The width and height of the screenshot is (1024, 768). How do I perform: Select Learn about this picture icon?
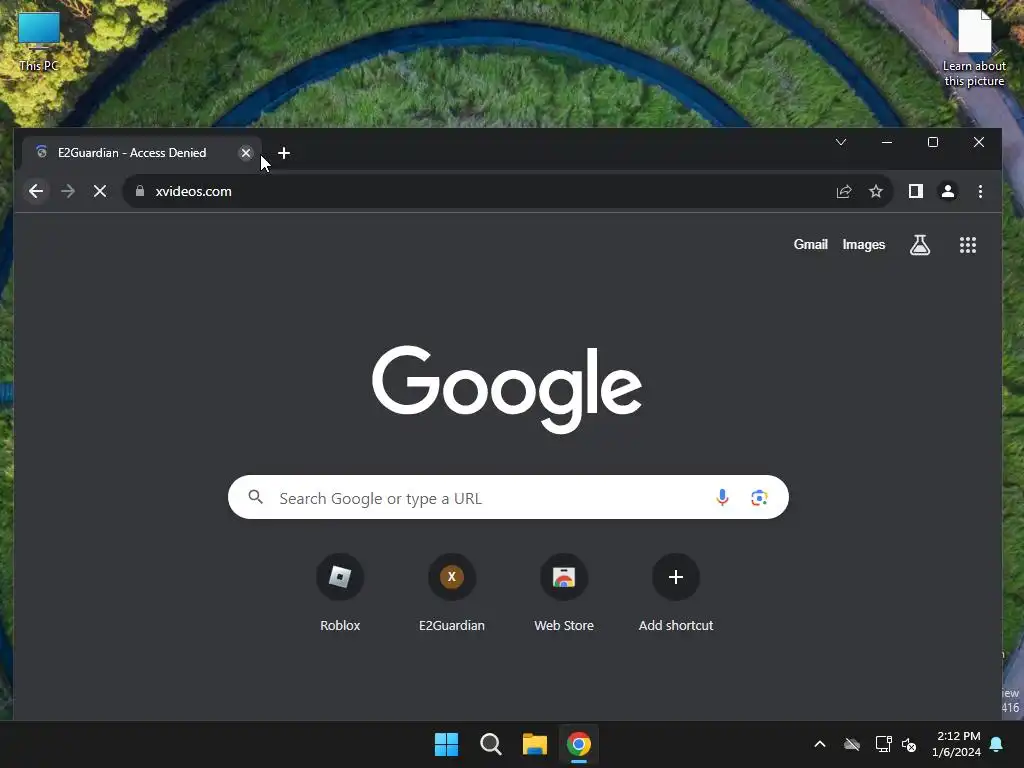tap(974, 48)
